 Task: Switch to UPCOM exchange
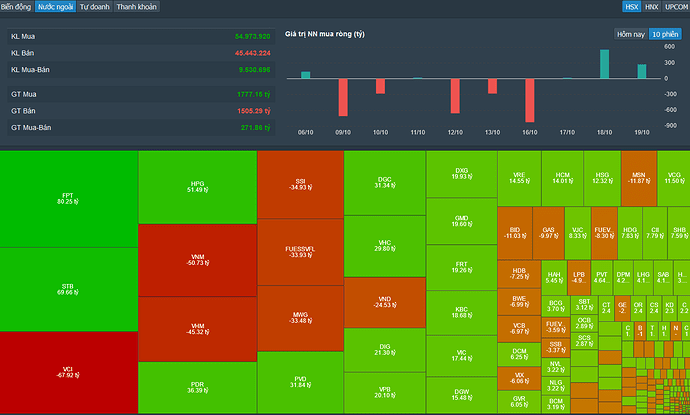pyautogui.click(x=676, y=7)
